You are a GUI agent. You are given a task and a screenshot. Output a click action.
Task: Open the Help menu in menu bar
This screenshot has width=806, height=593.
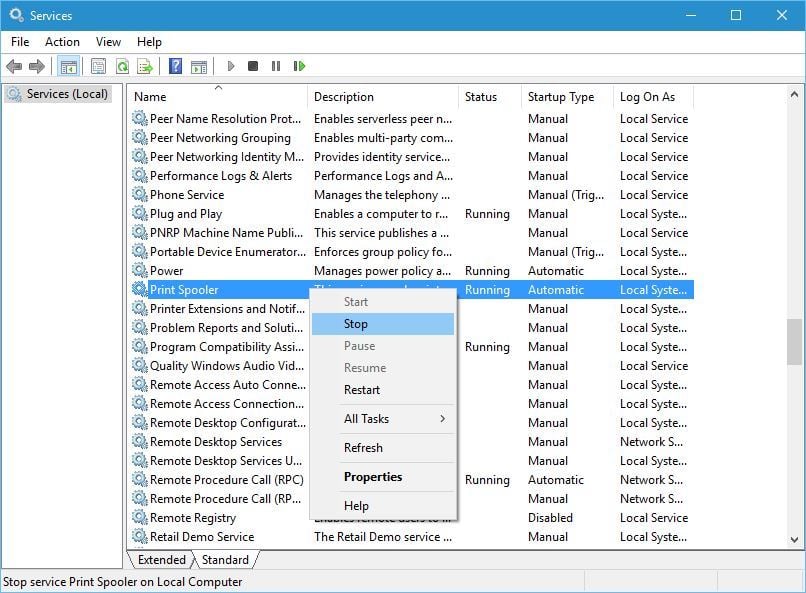point(149,42)
